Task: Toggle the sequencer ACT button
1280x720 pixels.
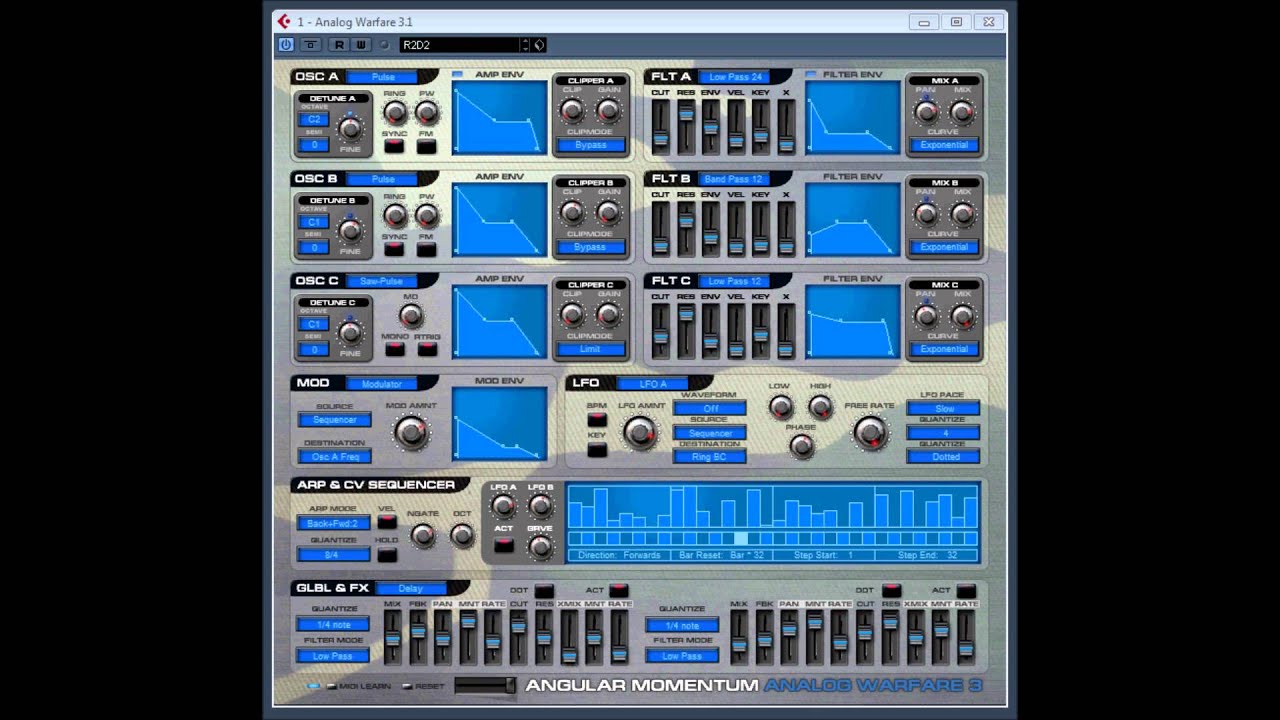Action: 504,545
